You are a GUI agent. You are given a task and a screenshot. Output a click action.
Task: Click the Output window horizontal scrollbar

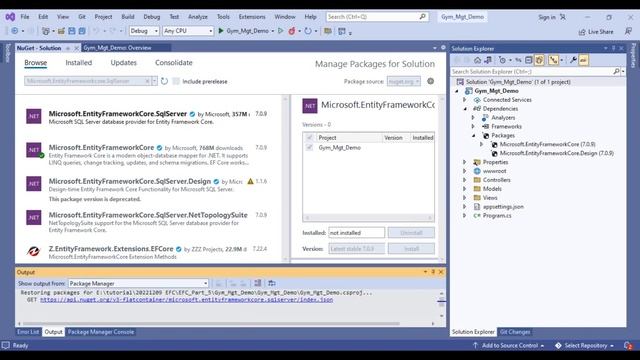[x=226, y=324]
